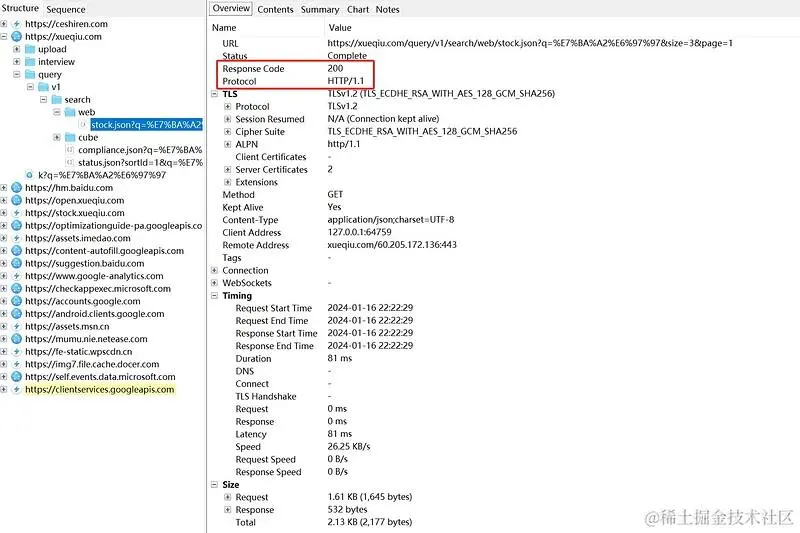800x533 pixels.
Task: Select status.json?sortId request
Action: 140,162
